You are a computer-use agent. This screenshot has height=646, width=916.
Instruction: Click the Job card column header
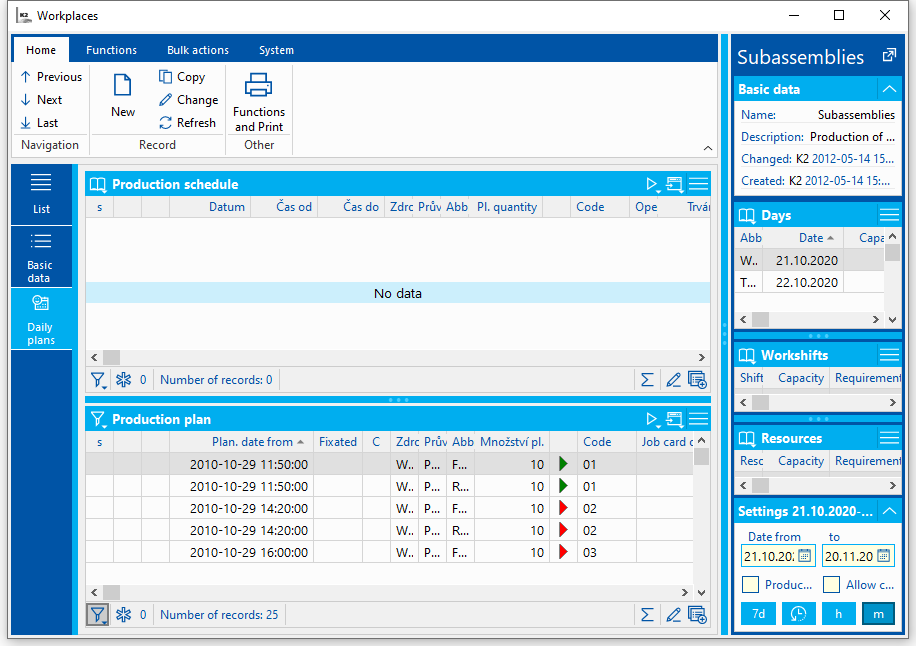[x=665, y=442]
